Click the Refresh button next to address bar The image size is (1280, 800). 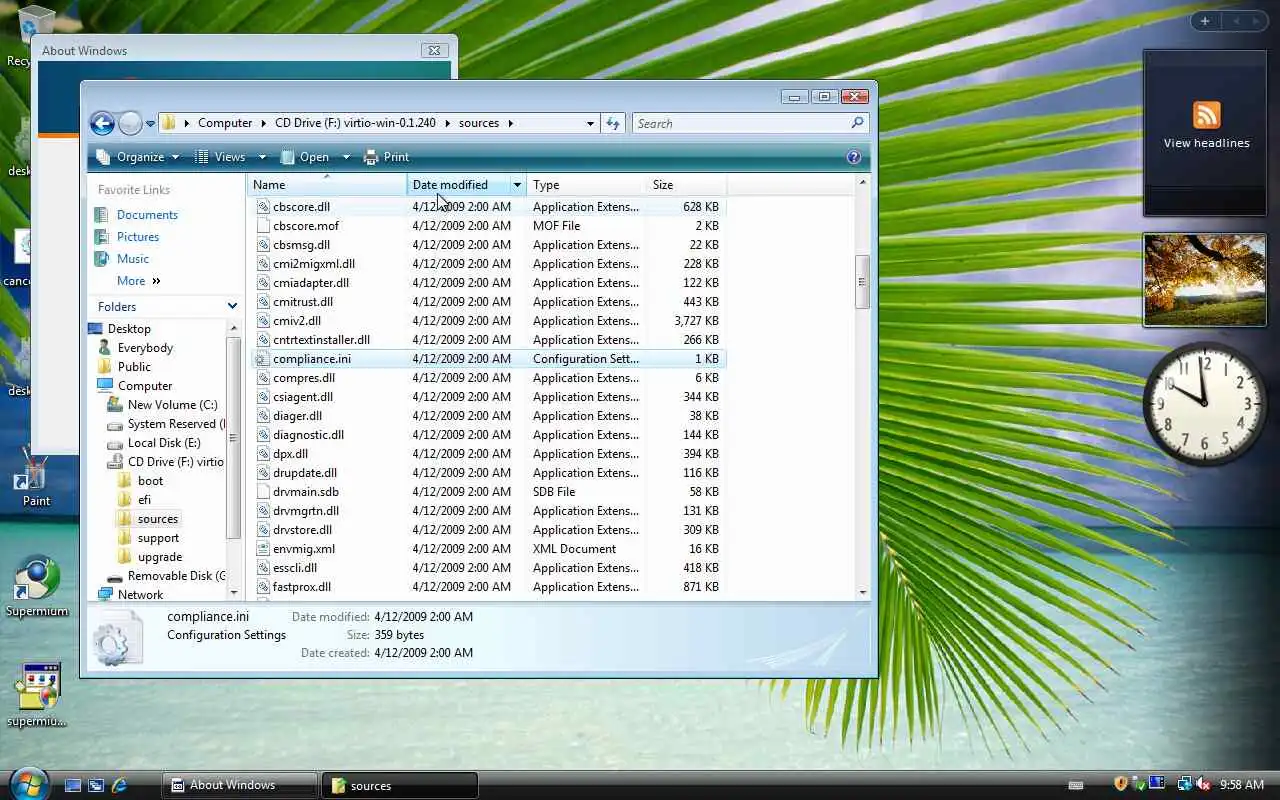[613, 123]
